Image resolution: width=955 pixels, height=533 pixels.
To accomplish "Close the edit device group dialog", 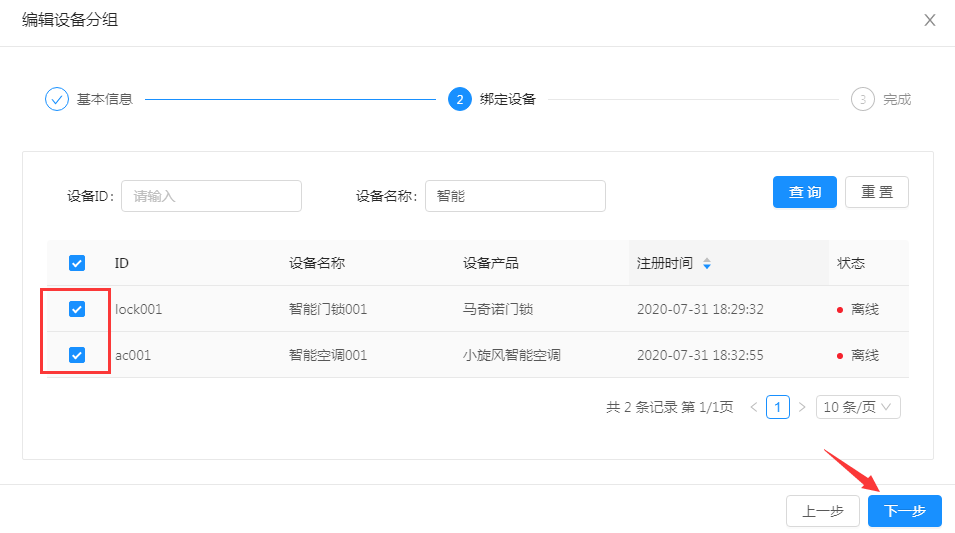I will 929,20.
